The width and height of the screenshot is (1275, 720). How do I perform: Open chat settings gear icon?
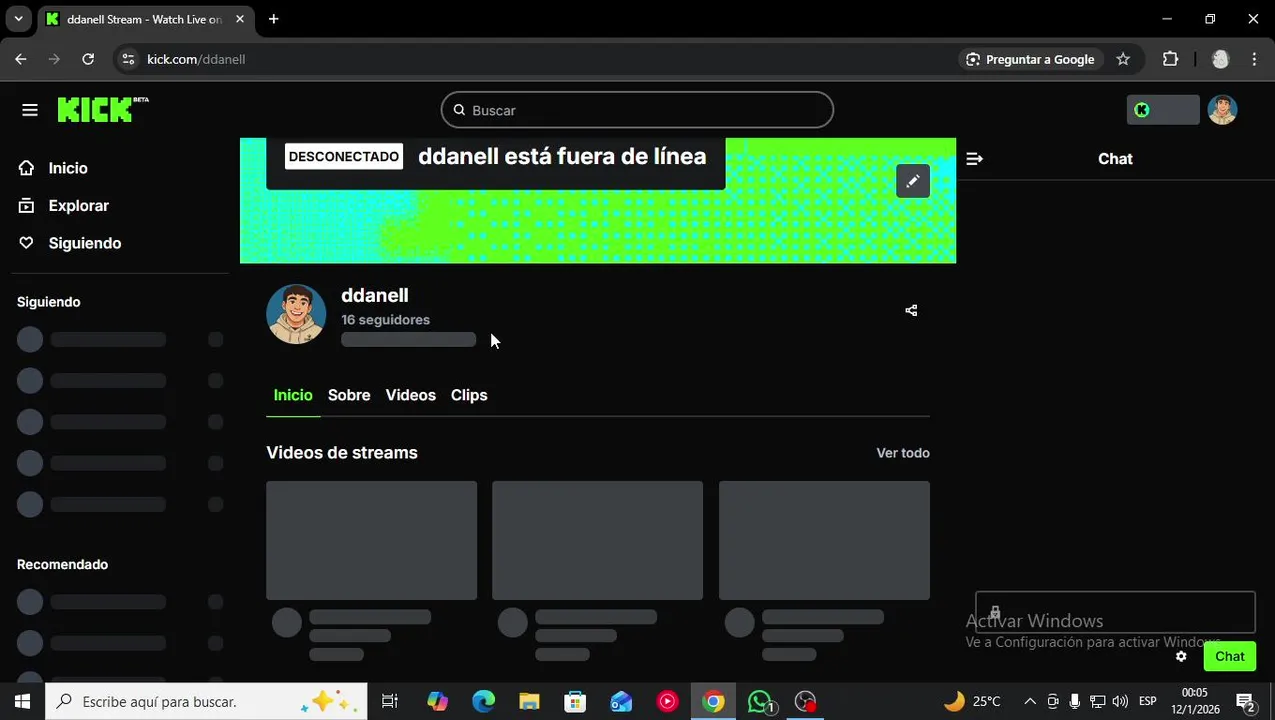point(1181,656)
